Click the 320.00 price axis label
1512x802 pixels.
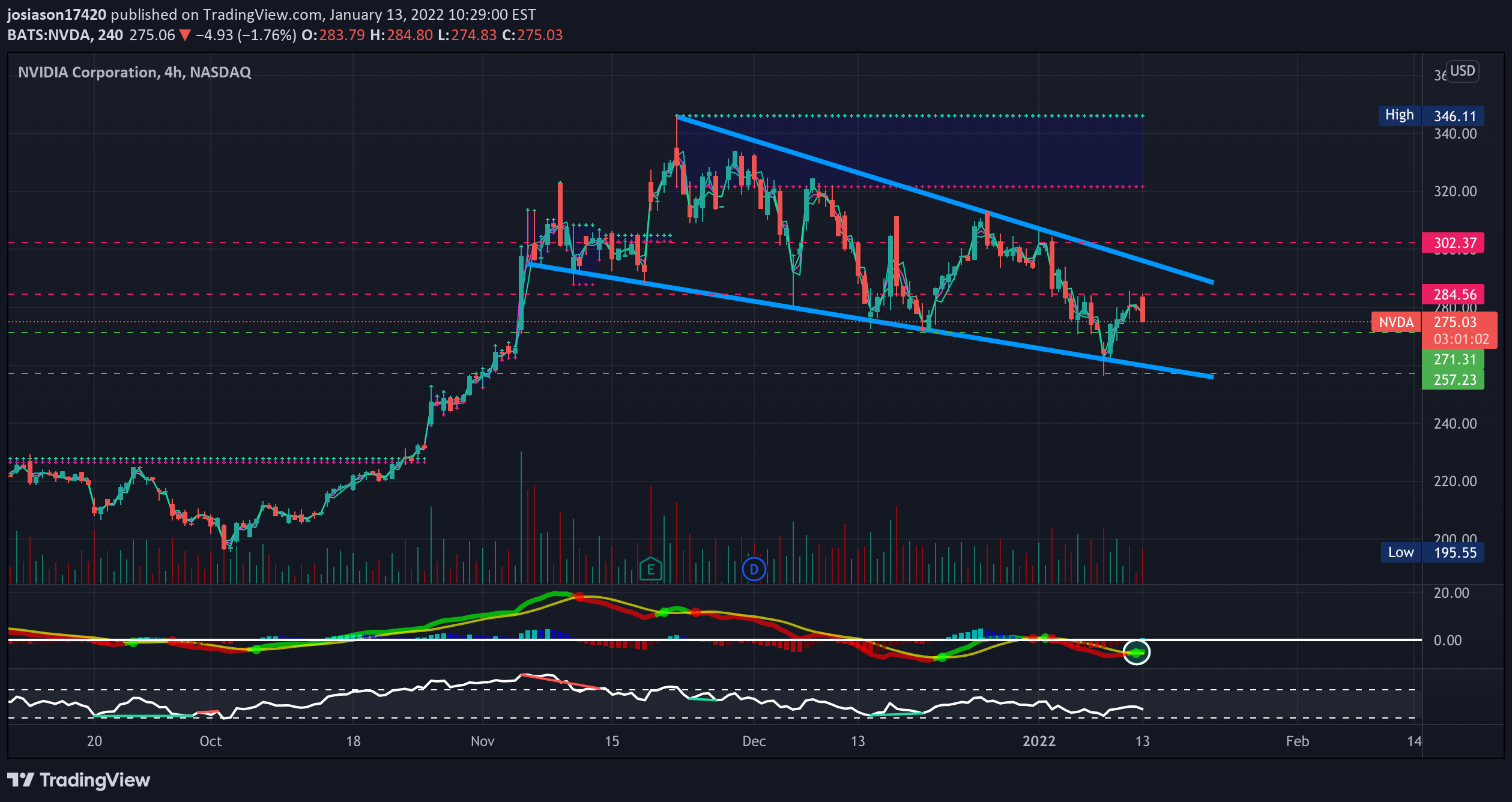tap(1455, 191)
